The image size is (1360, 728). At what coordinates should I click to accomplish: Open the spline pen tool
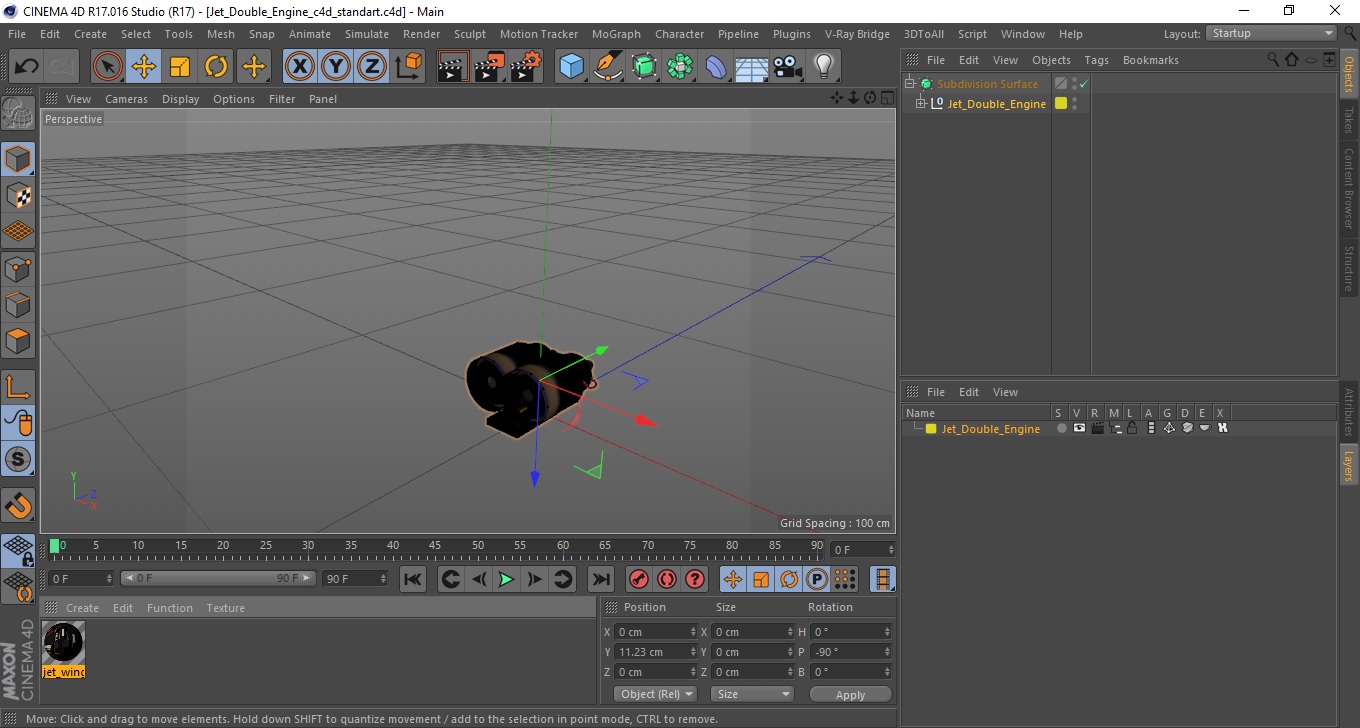(x=608, y=67)
